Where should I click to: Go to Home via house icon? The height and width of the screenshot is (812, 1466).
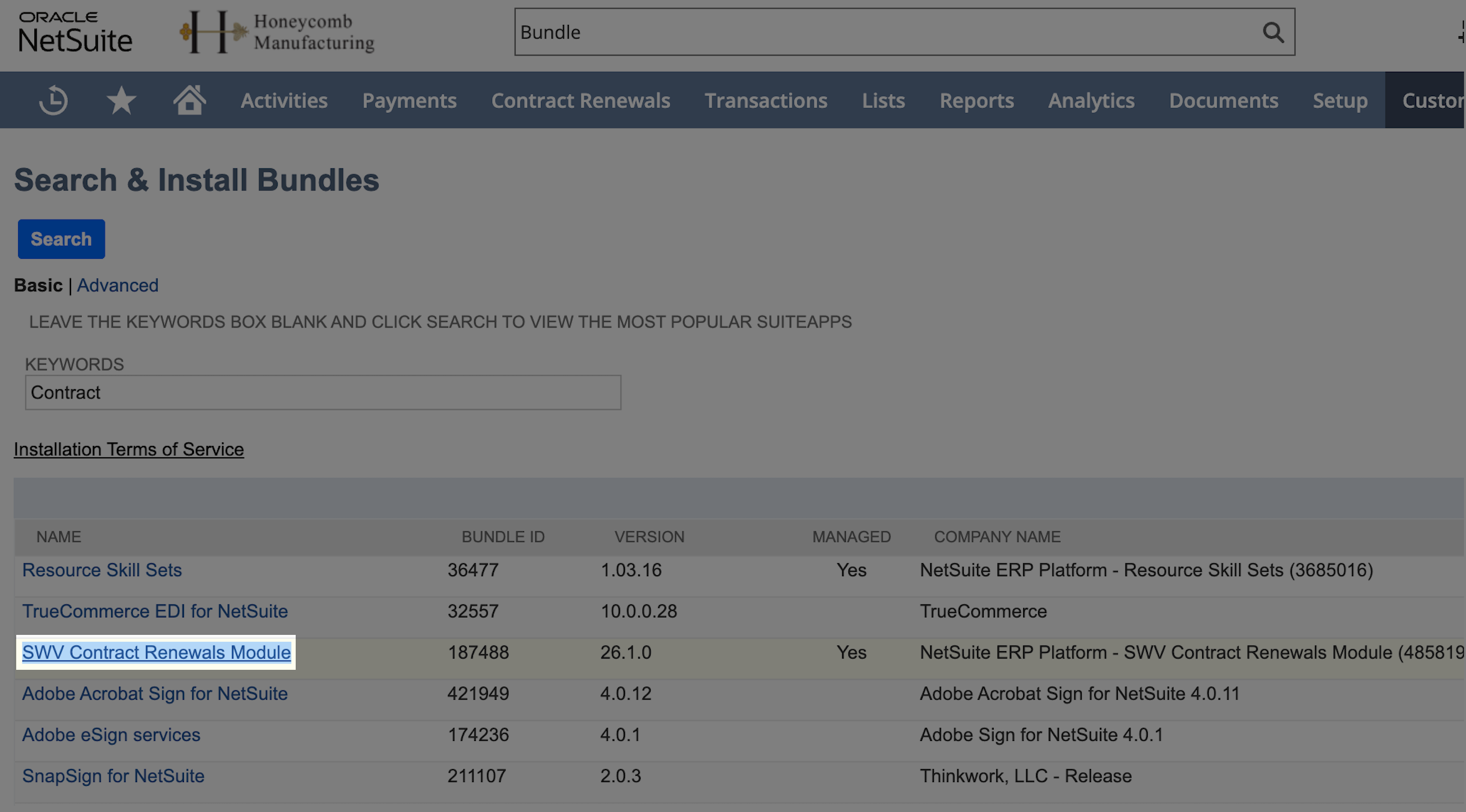190,100
